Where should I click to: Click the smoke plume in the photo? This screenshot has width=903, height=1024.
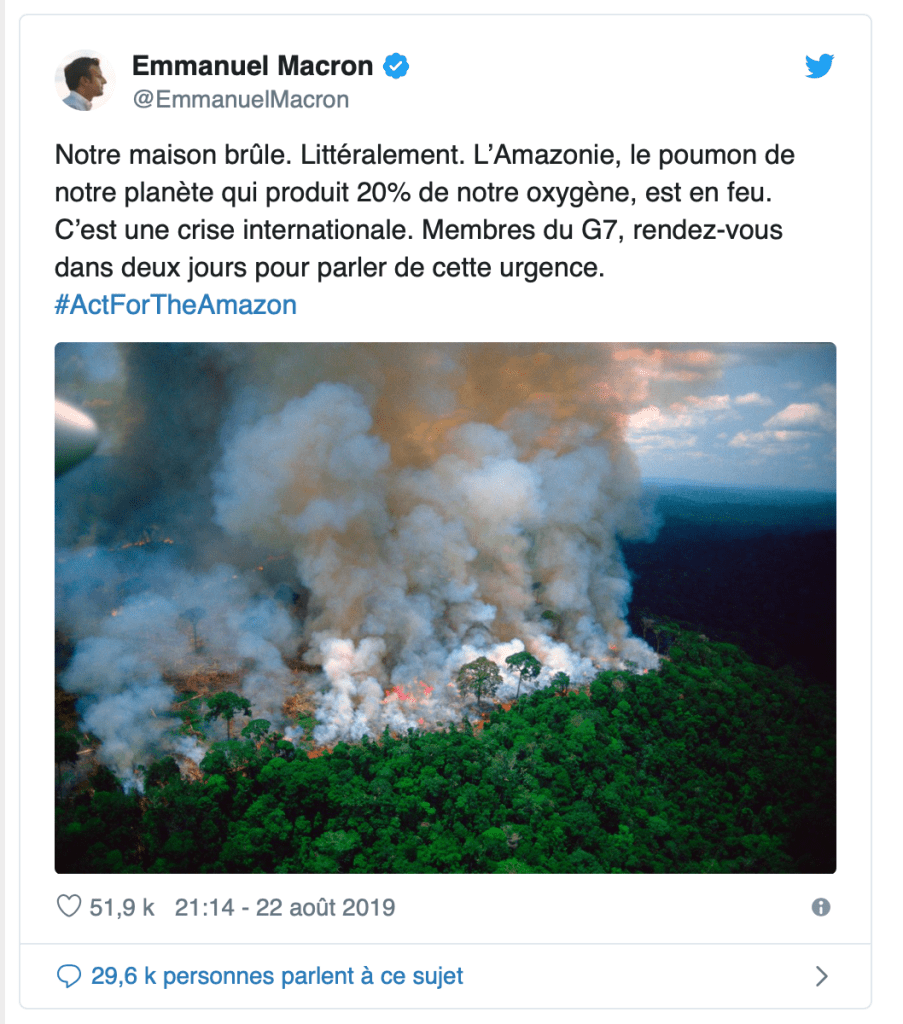tap(424, 522)
